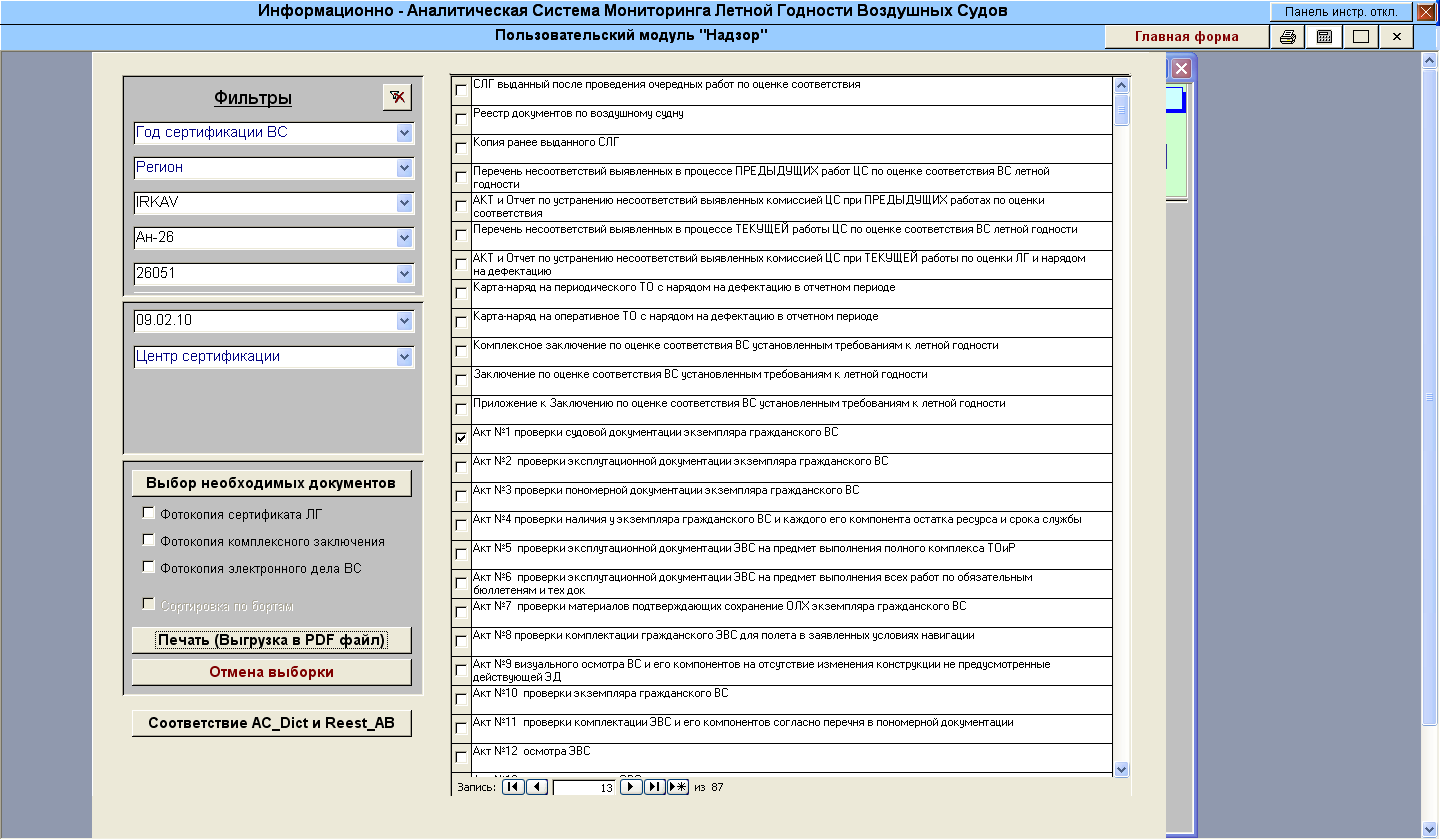Click the small × button beside rectangle icon

coord(1396,37)
